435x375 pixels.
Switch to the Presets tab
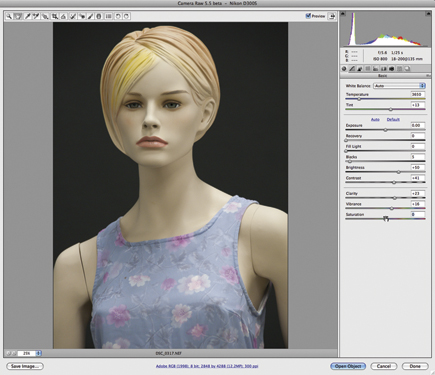coord(399,69)
